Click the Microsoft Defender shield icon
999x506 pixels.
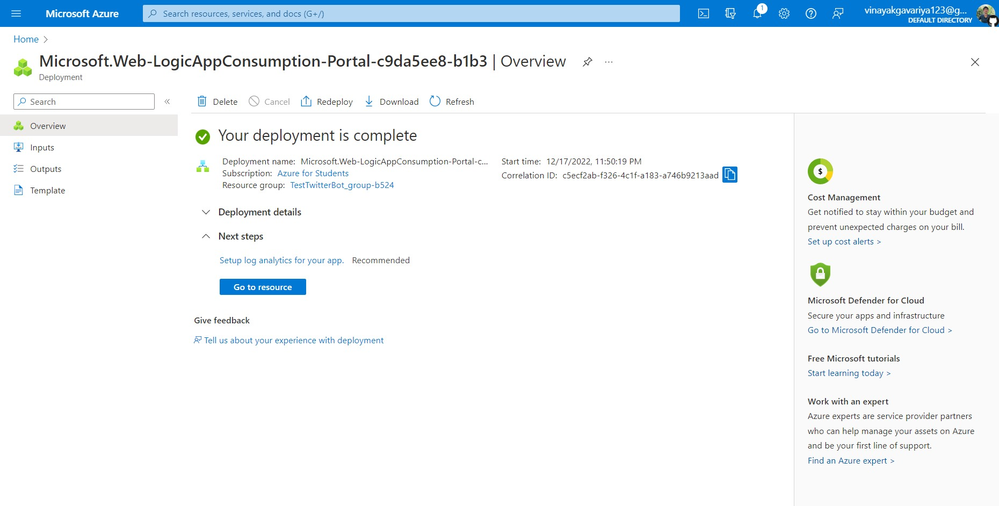tap(820, 274)
